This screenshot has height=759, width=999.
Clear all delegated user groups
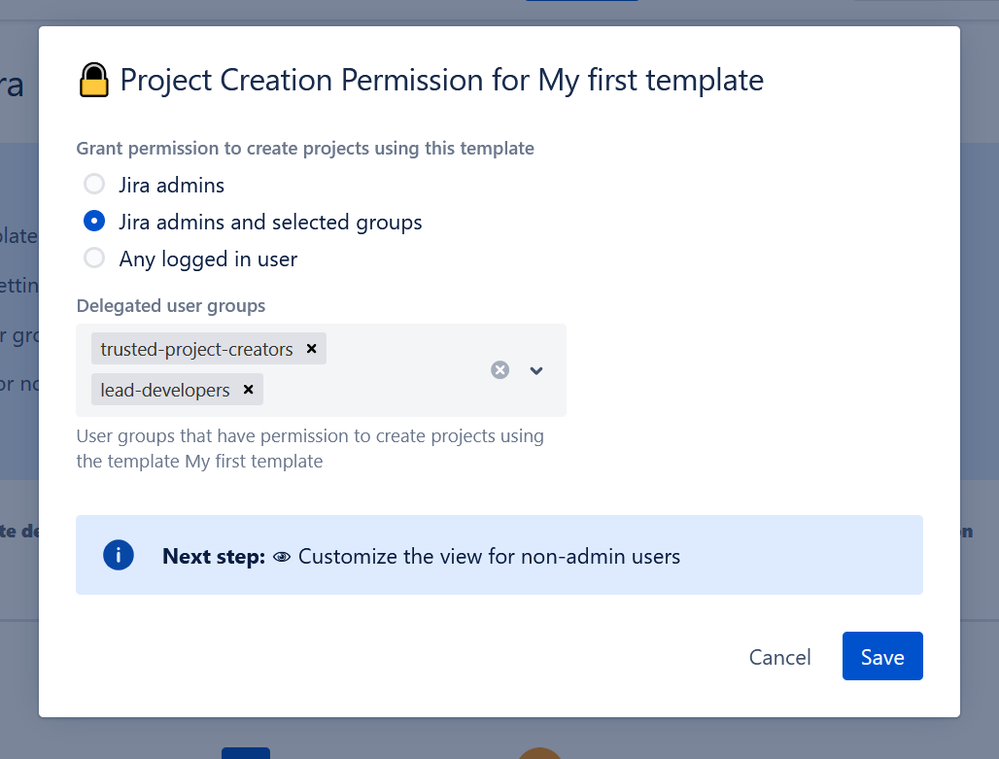coord(500,370)
